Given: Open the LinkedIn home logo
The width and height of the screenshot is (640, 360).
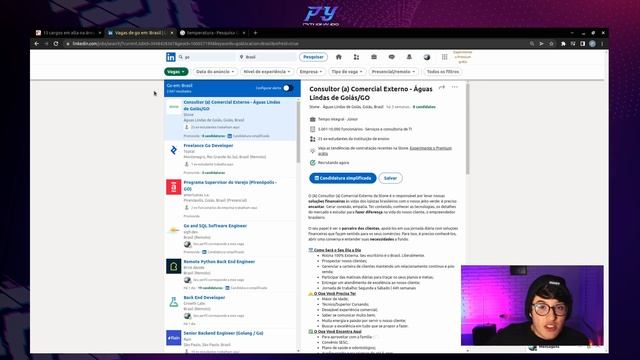Looking at the screenshot, I should point(171,57).
